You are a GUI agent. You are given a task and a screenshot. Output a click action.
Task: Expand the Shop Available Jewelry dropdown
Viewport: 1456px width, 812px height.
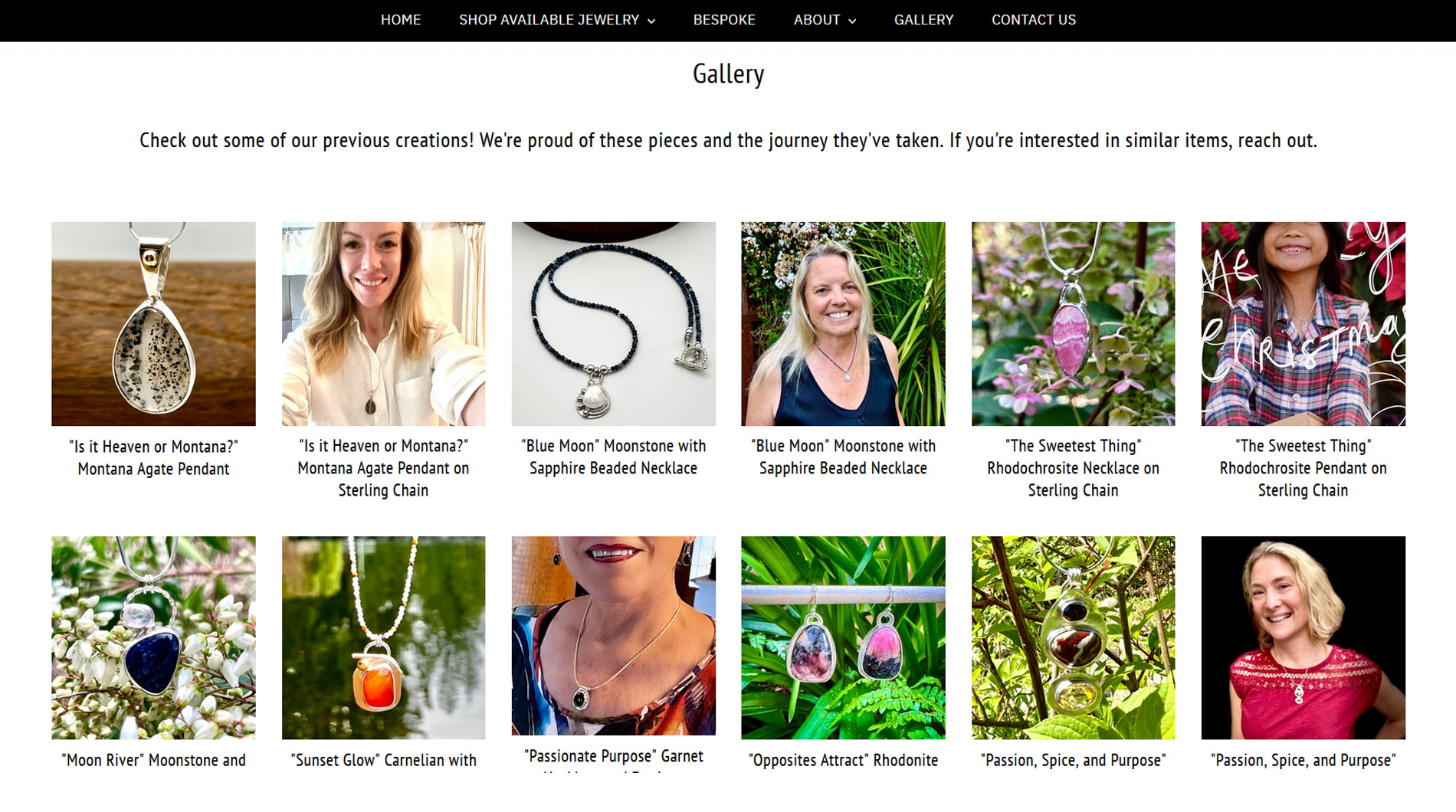pyautogui.click(x=556, y=20)
